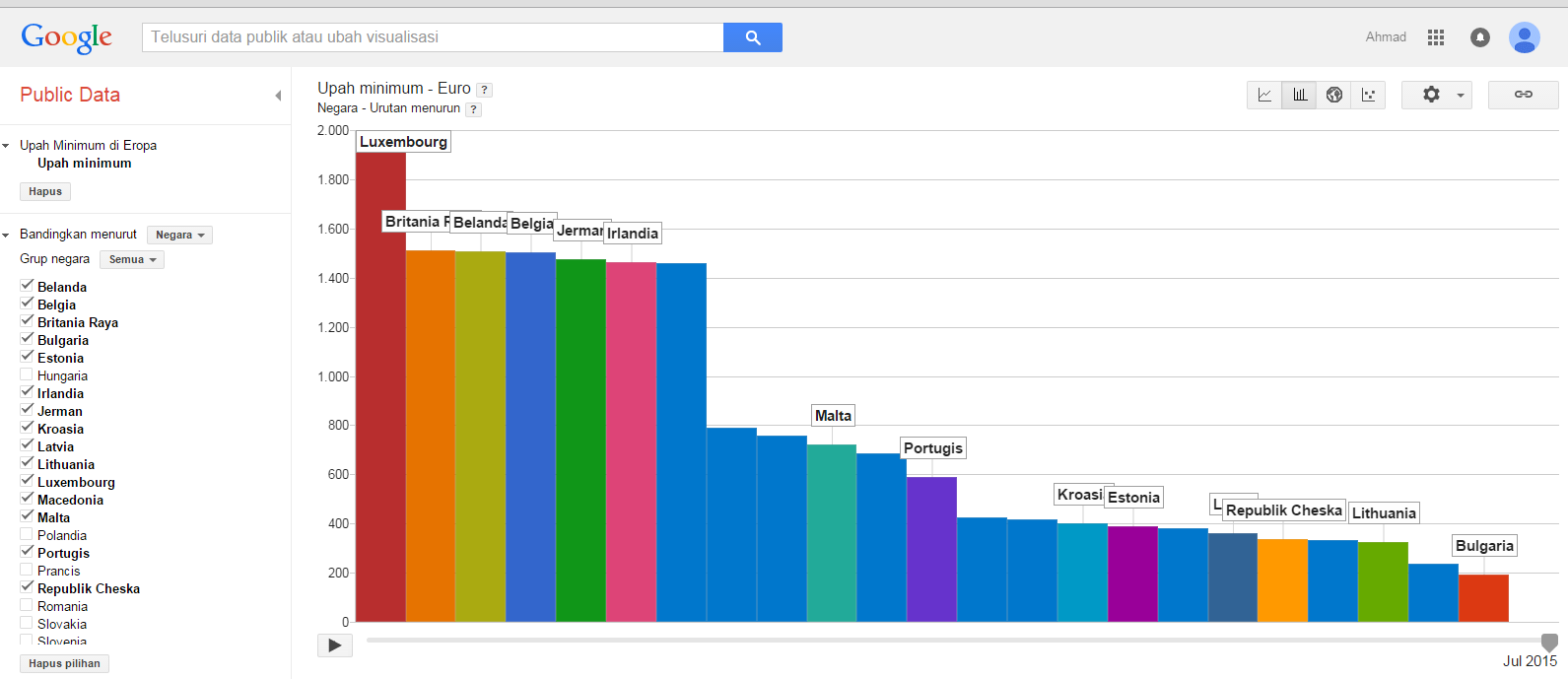Image resolution: width=1568 pixels, height=679 pixels.
Task: Select the Upah minimum metric
Action: pos(85,163)
